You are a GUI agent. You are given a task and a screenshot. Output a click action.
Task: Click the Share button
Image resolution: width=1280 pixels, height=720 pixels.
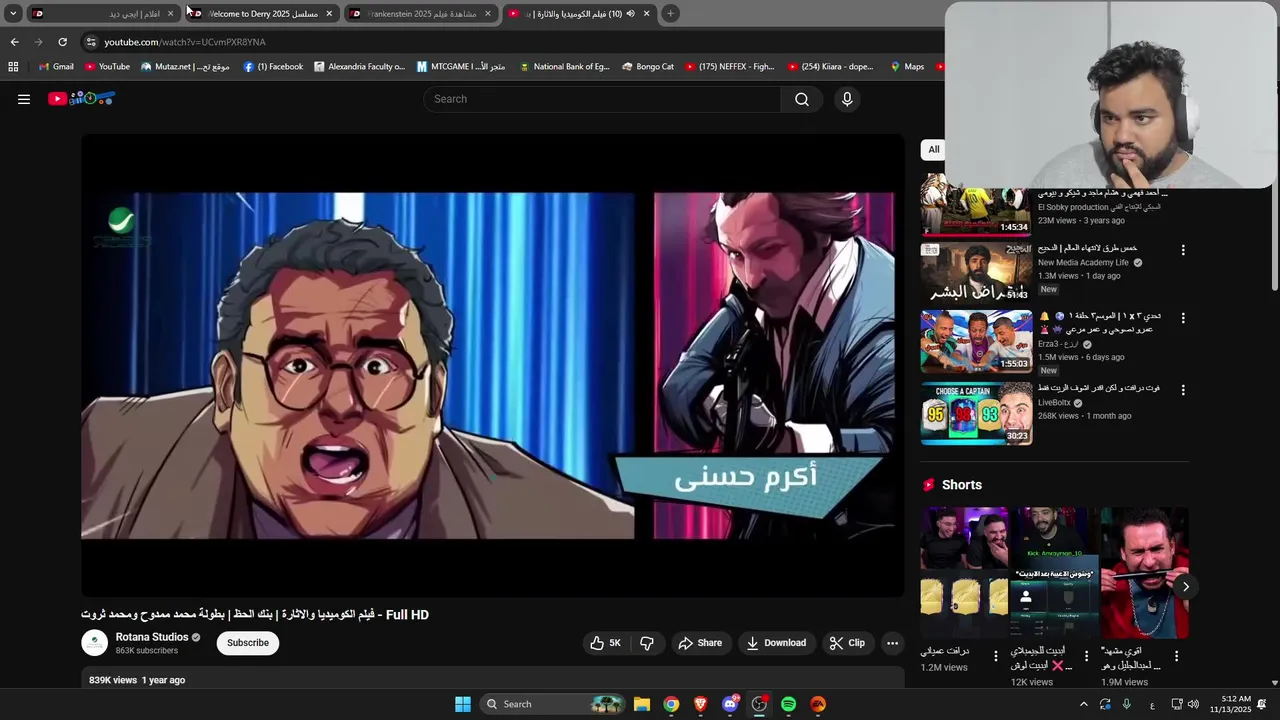700,643
